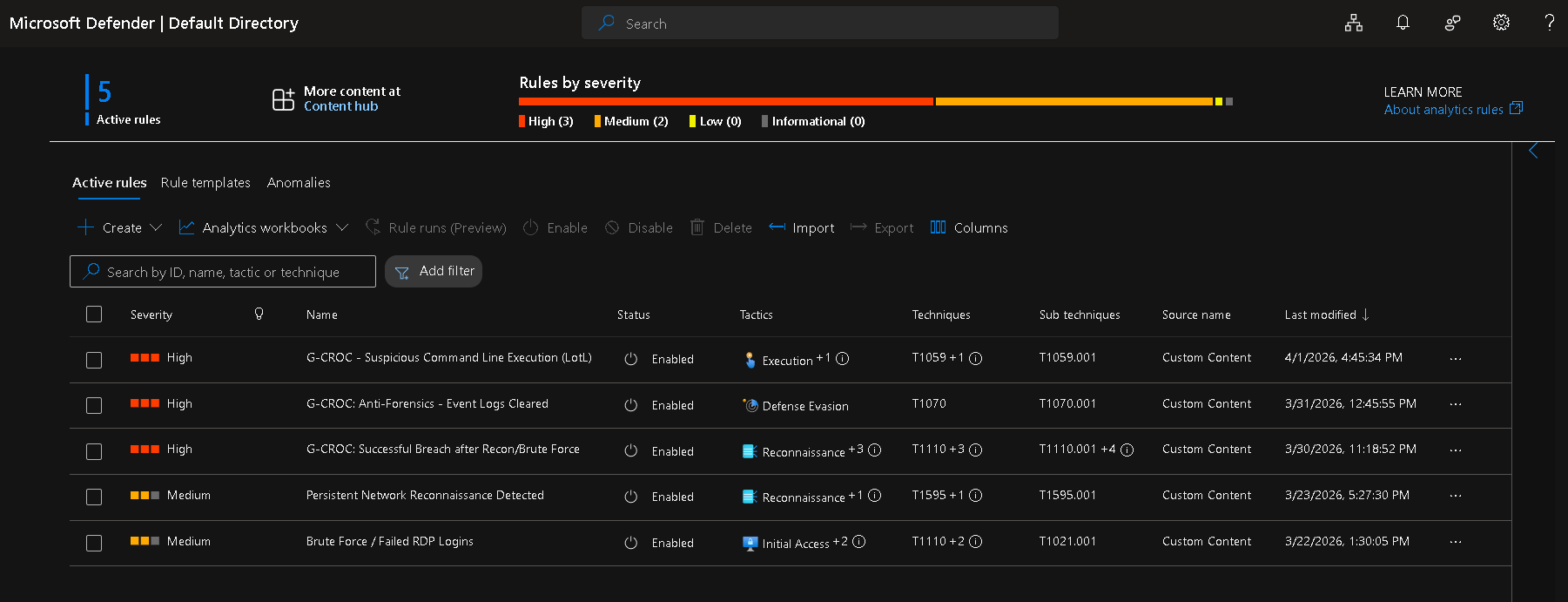Open the Columns chooser icon
1568x602 pixels.
[x=938, y=227]
